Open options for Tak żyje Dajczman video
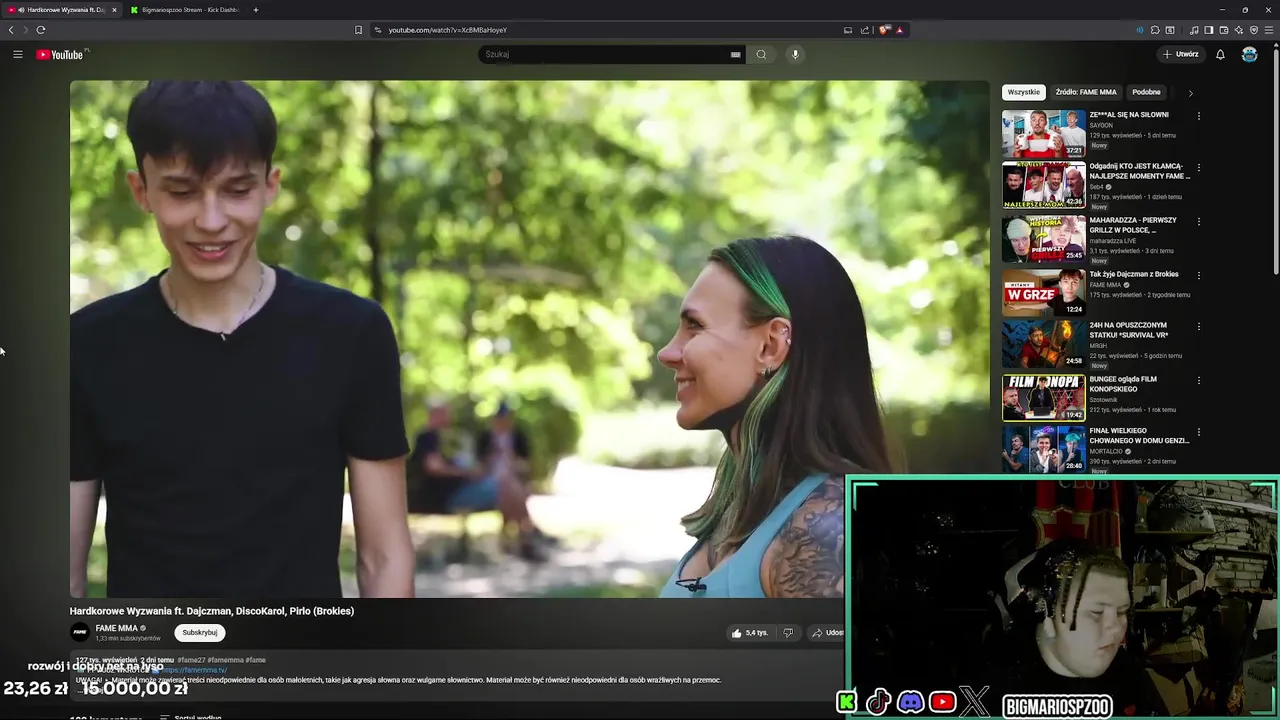The height and width of the screenshot is (720, 1280). coord(1198,275)
